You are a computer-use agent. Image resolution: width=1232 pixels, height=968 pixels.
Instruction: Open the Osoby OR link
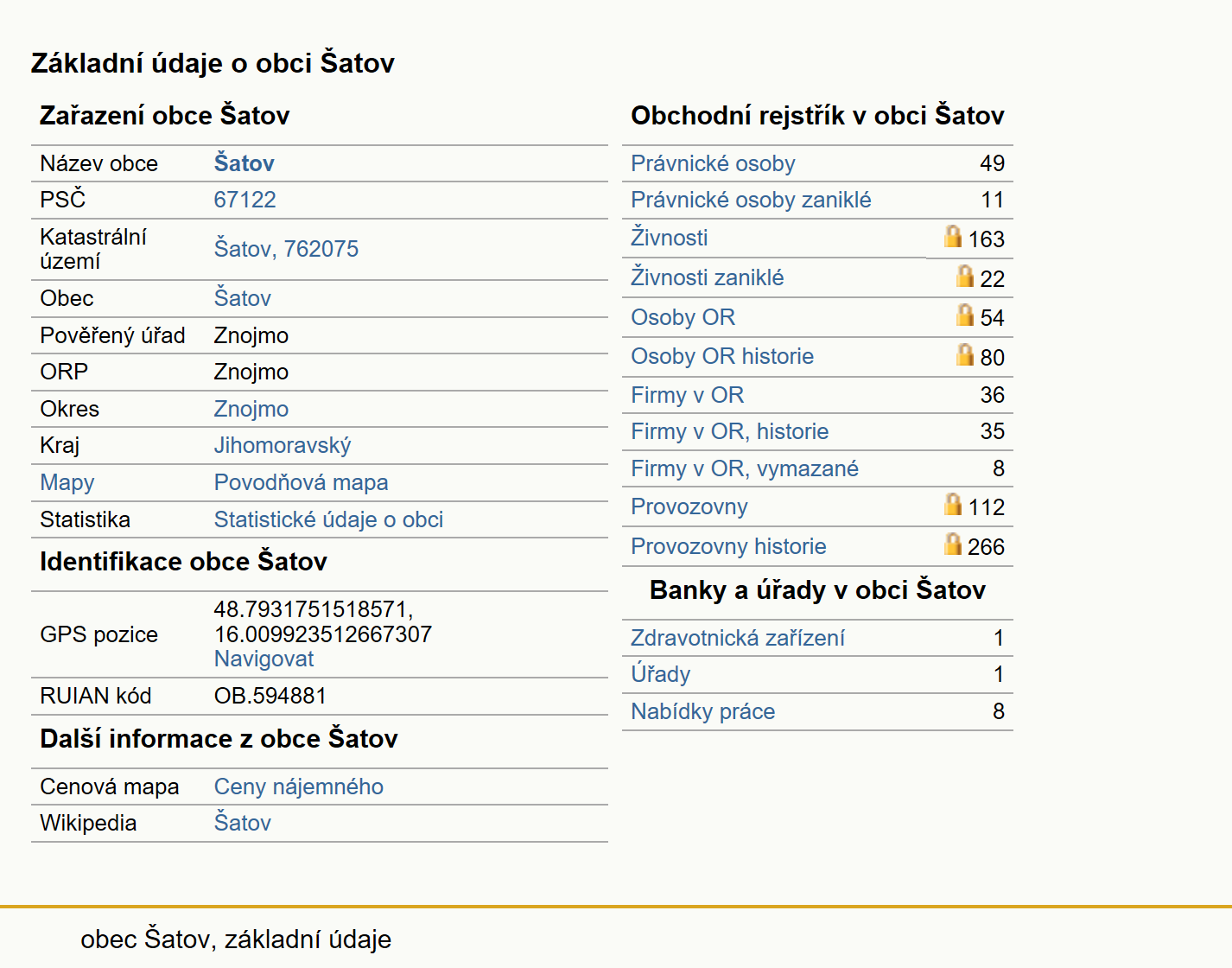[683, 317]
